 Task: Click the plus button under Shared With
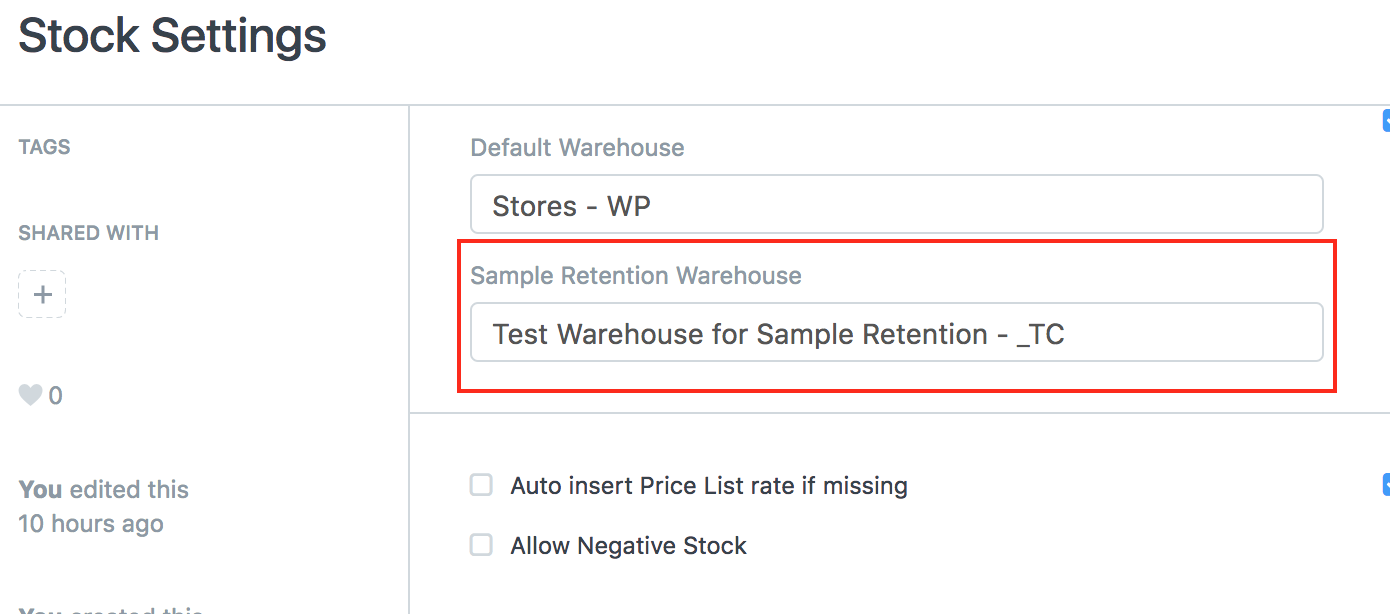tap(42, 294)
